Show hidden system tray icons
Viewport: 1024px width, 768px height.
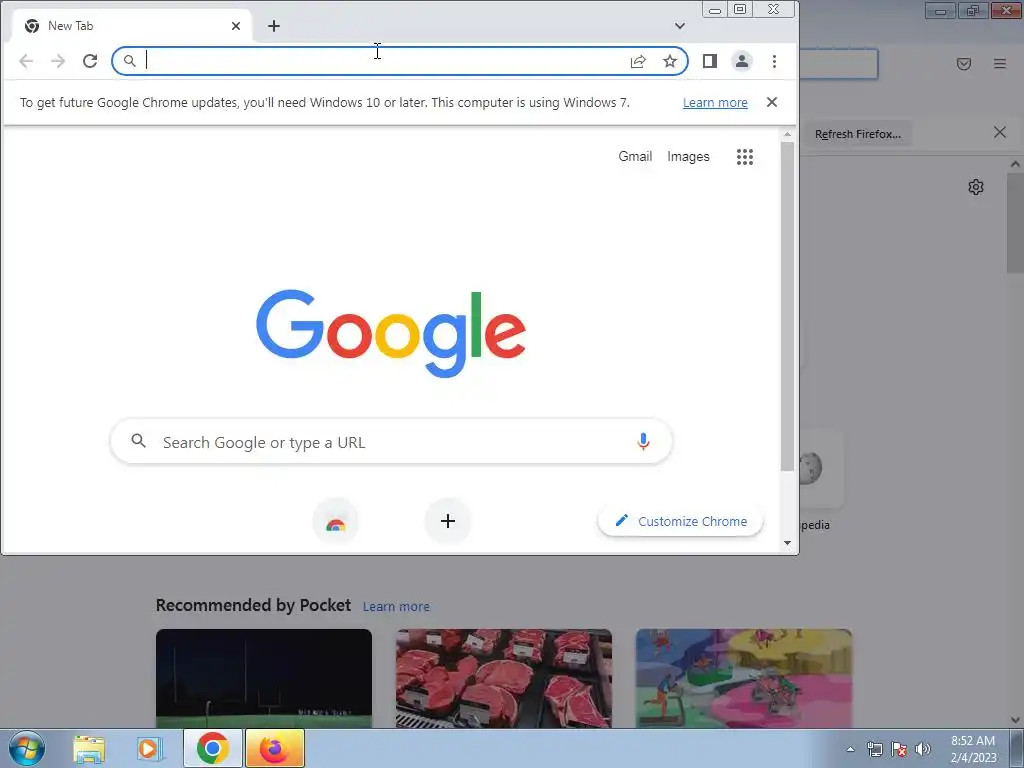pos(850,749)
